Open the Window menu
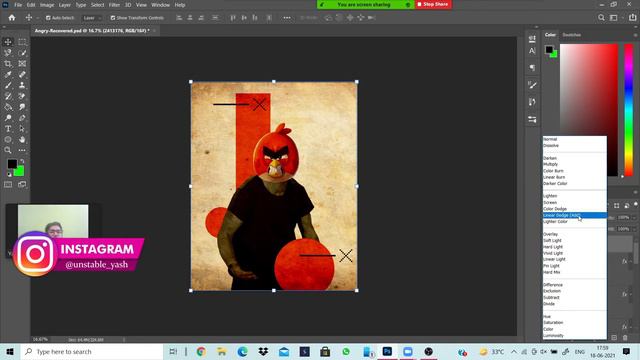The width and height of the screenshot is (640, 360). [x=160, y=5]
